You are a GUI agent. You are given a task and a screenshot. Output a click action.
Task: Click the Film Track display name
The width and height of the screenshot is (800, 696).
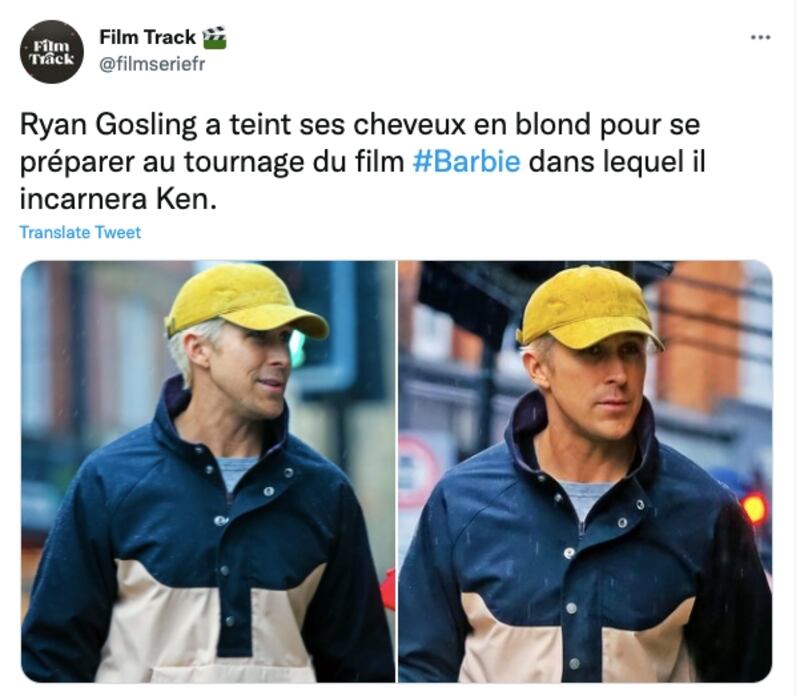tap(147, 37)
